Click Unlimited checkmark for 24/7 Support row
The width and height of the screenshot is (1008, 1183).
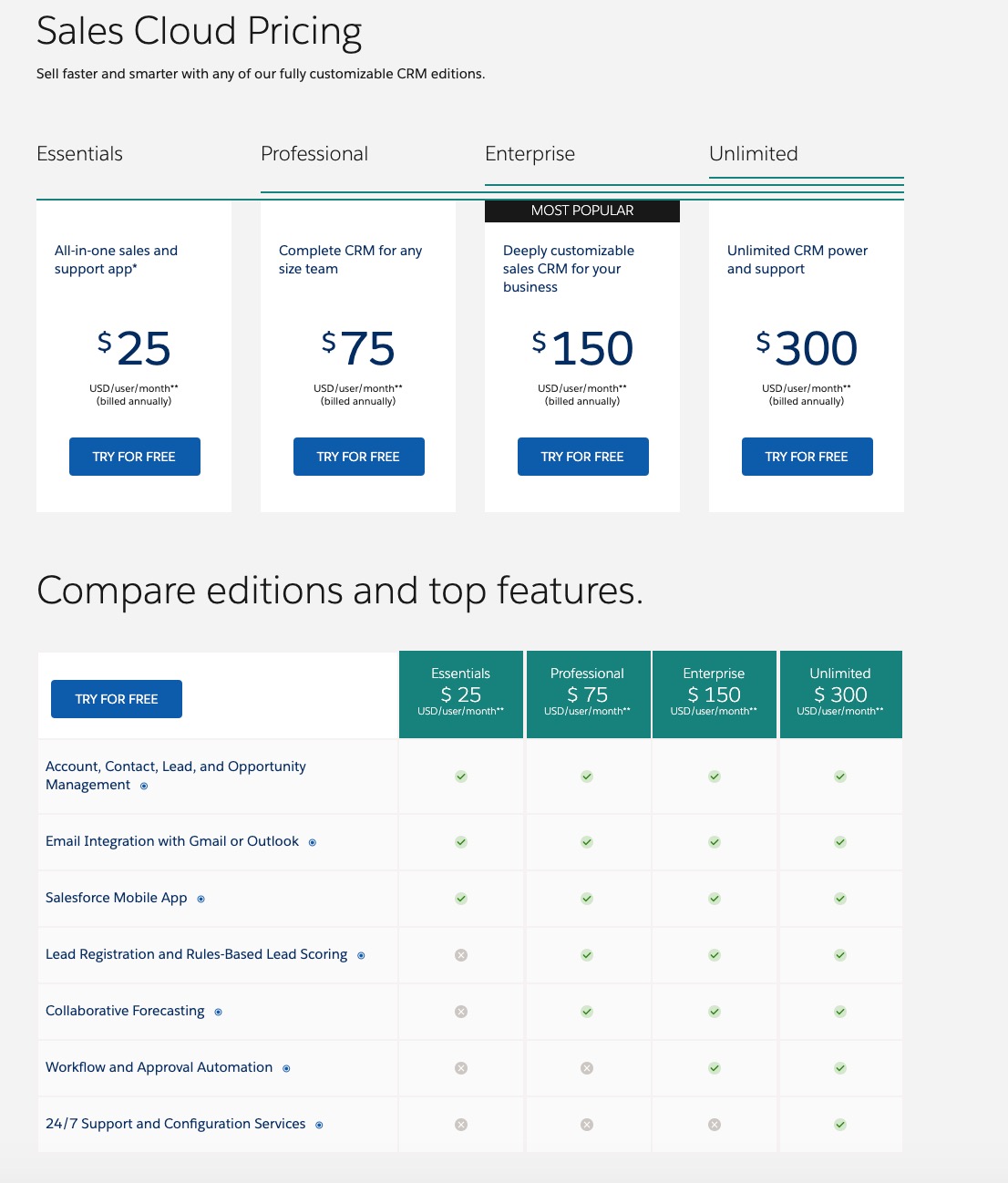840,1125
